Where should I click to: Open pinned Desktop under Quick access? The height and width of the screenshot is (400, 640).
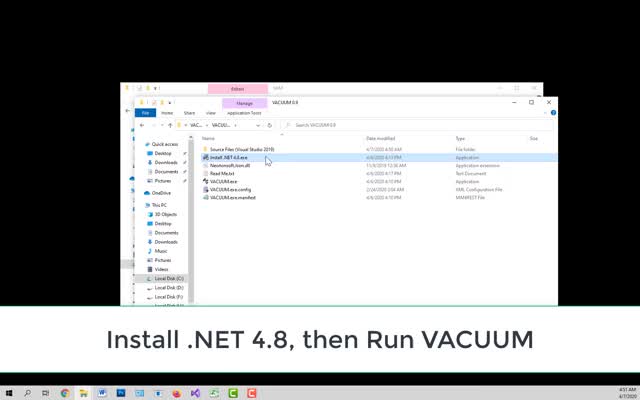click(x=163, y=153)
